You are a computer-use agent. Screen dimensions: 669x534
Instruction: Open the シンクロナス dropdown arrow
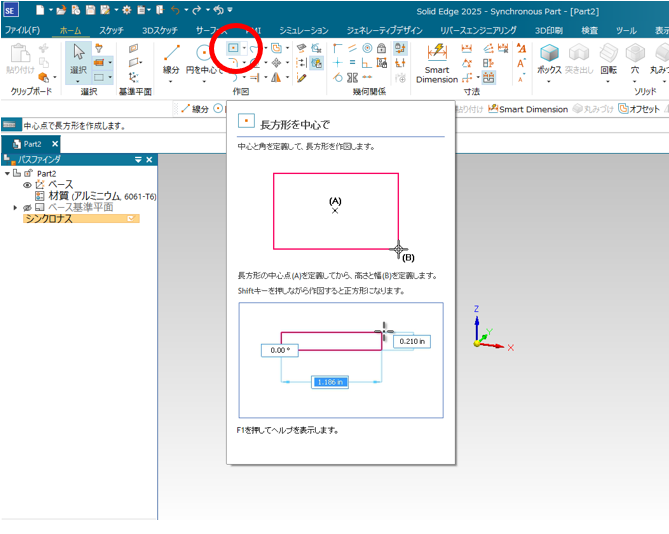pyautogui.click(x=131, y=218)
